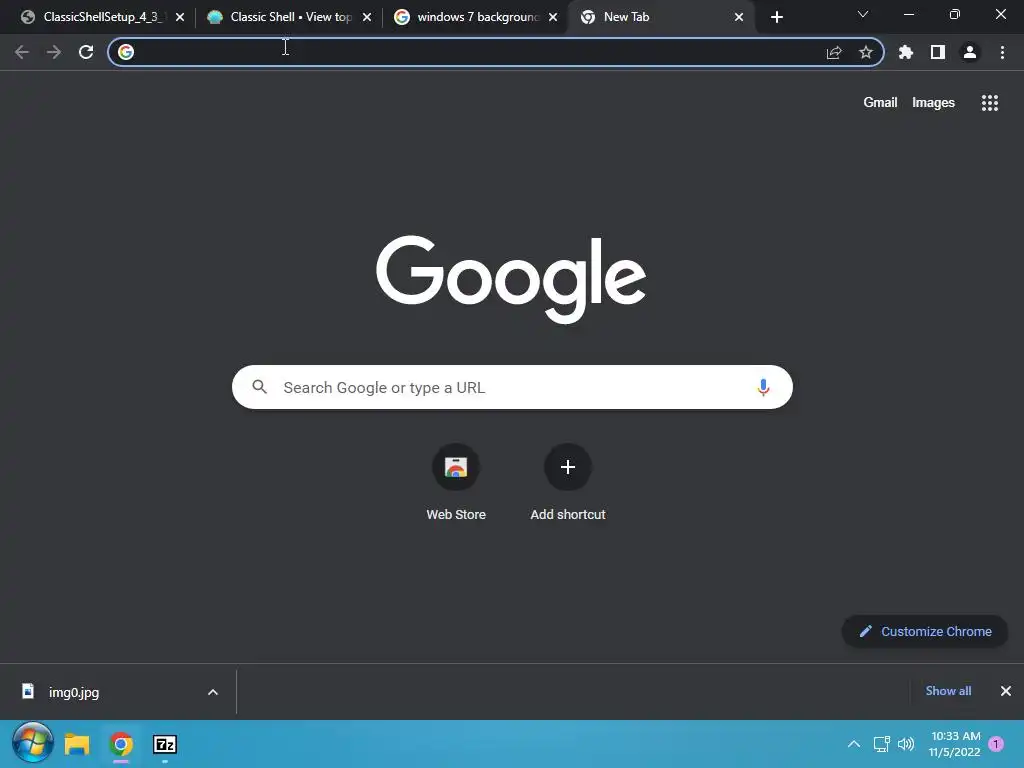Bookmark this tab with the star icon

tap(865, 52)
